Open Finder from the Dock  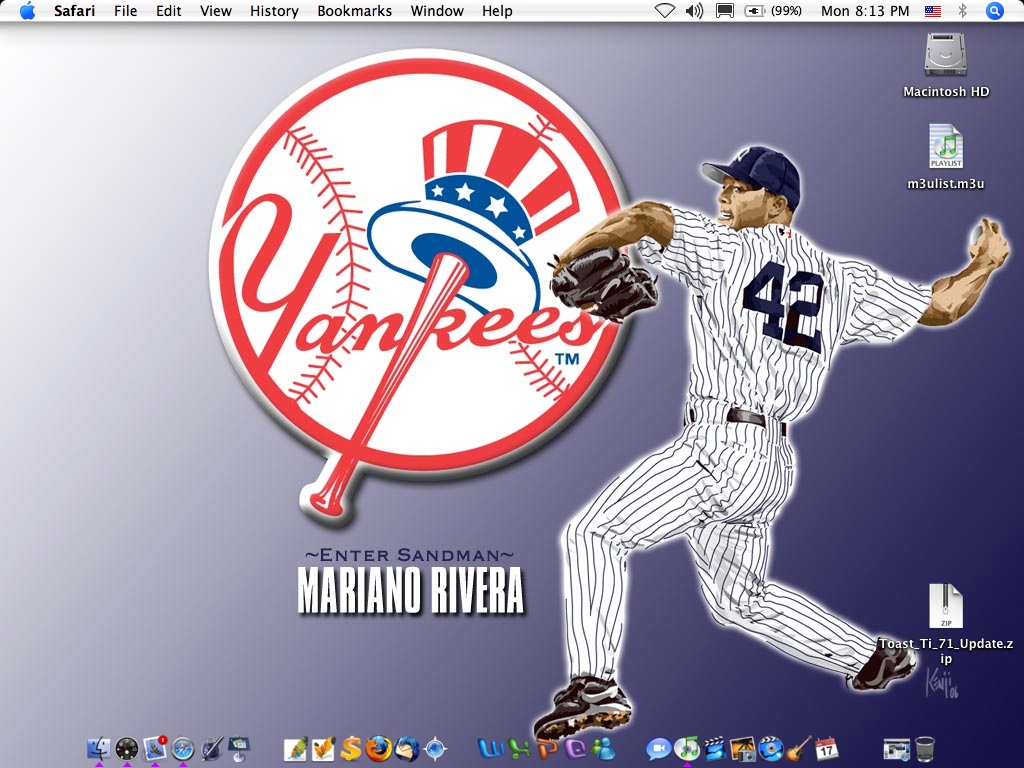99,748
